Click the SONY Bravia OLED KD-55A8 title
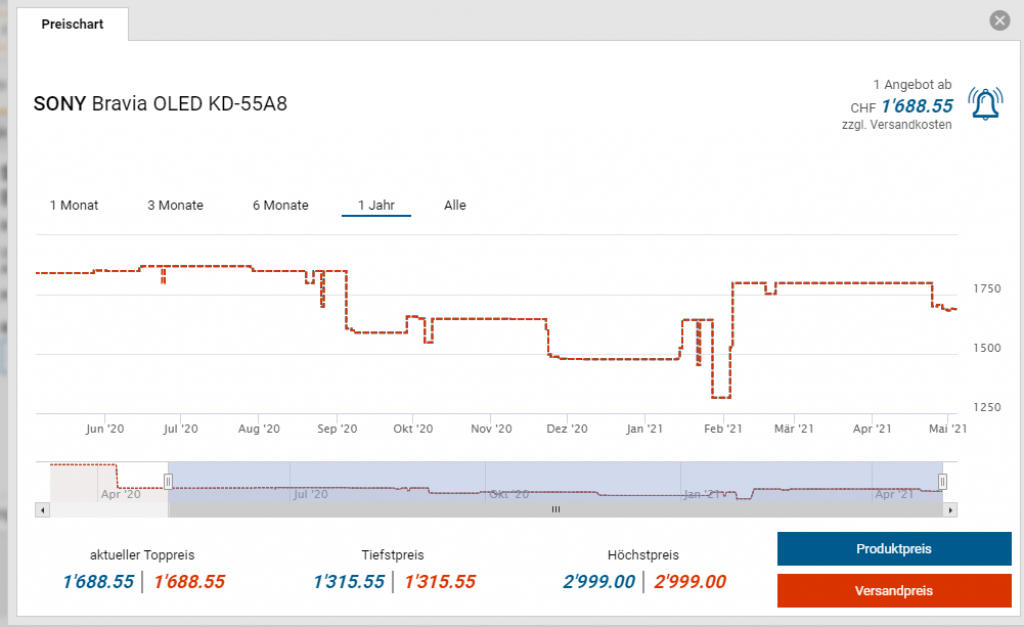The image size is (1024, 627). [x=161, y=104]
